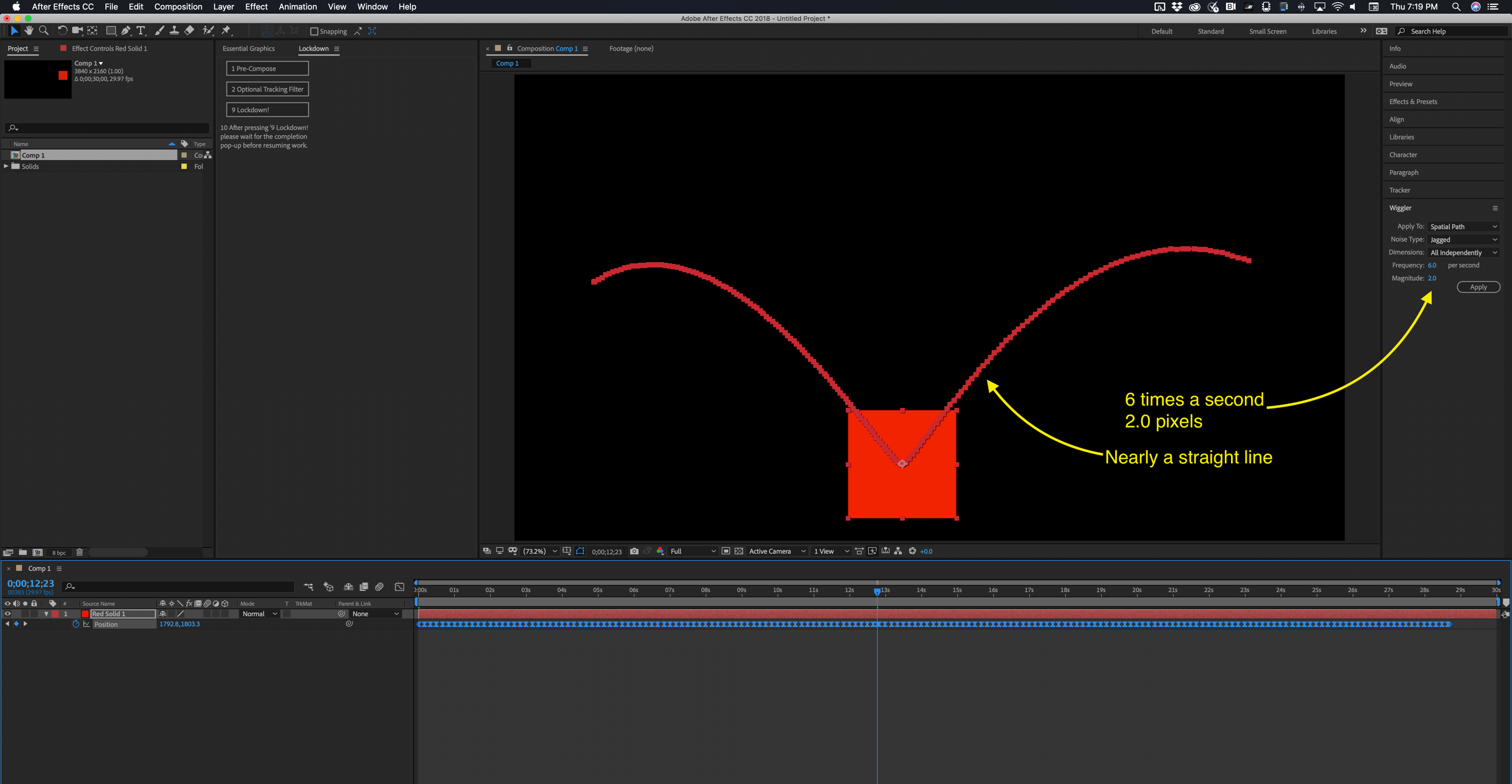This screenshot has width=1512, height=784.
Task: Select the Hand tool
Action: coord(28,31)
